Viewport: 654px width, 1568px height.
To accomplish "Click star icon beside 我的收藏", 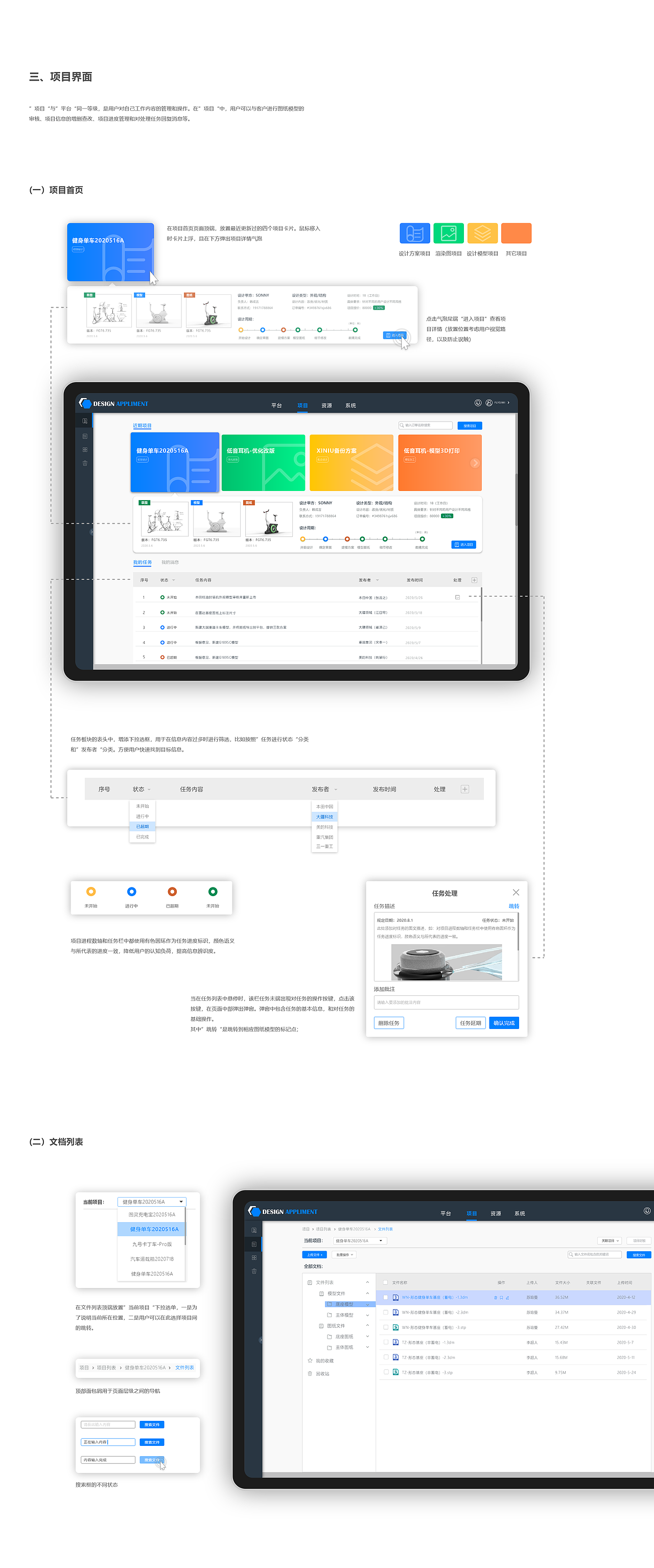I will (x=310, y=1361).
